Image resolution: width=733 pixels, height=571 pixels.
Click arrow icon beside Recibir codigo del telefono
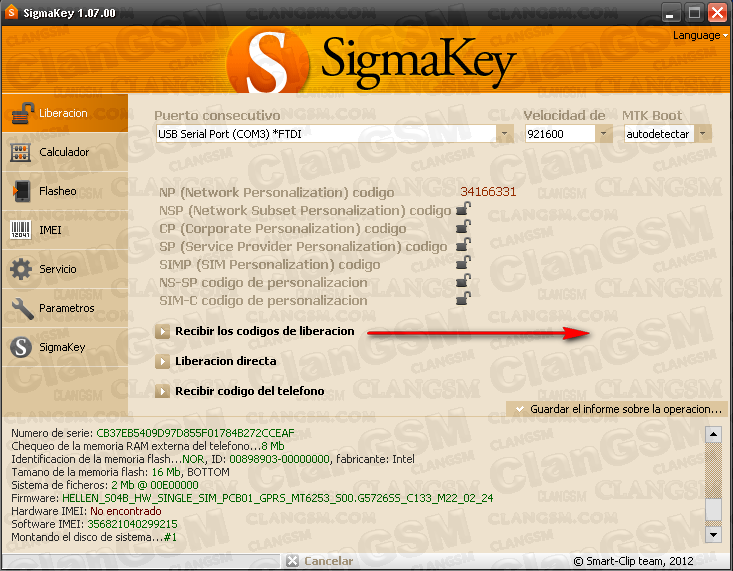point(162,391)
